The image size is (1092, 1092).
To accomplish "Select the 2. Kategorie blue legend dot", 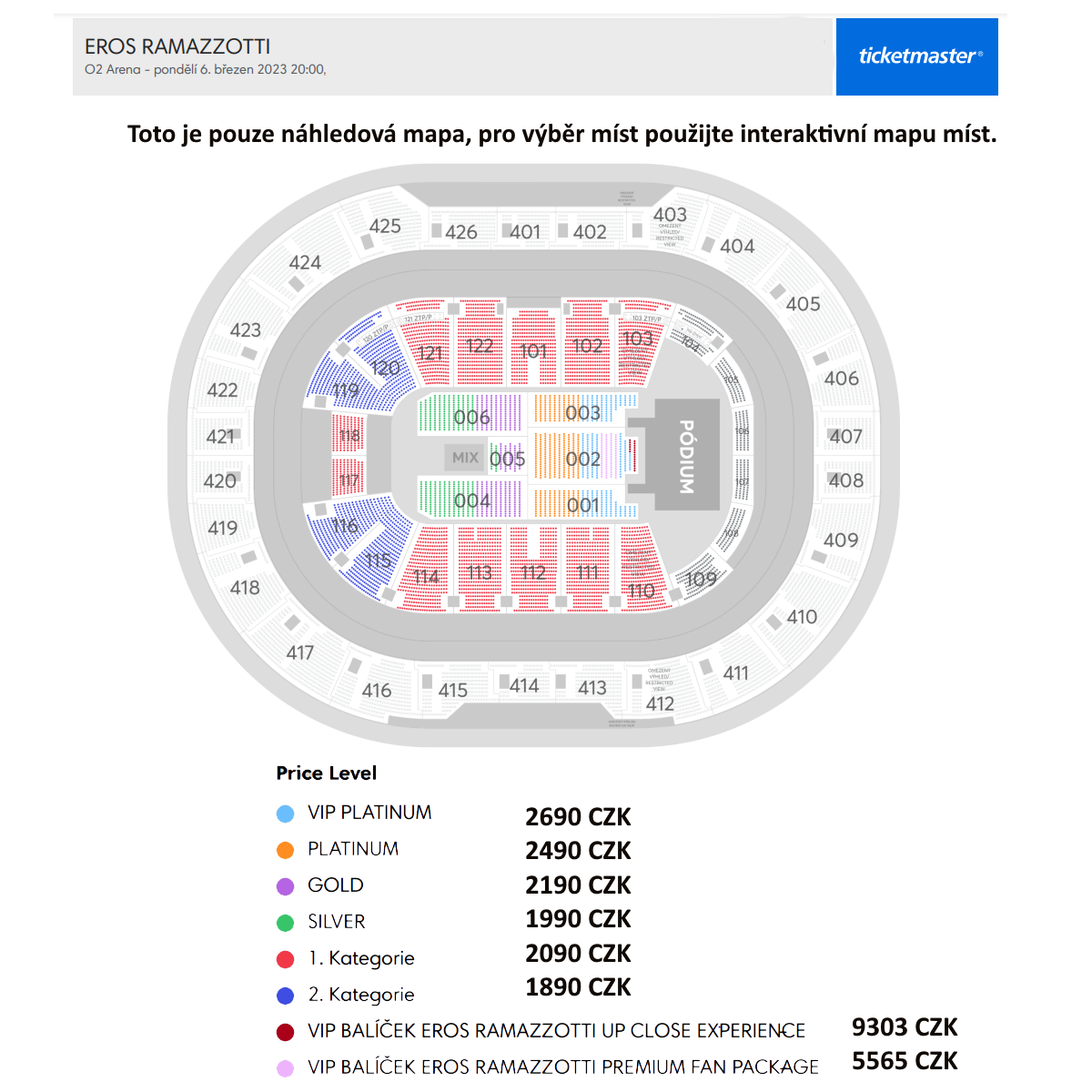I will click(x=286, y=996).
